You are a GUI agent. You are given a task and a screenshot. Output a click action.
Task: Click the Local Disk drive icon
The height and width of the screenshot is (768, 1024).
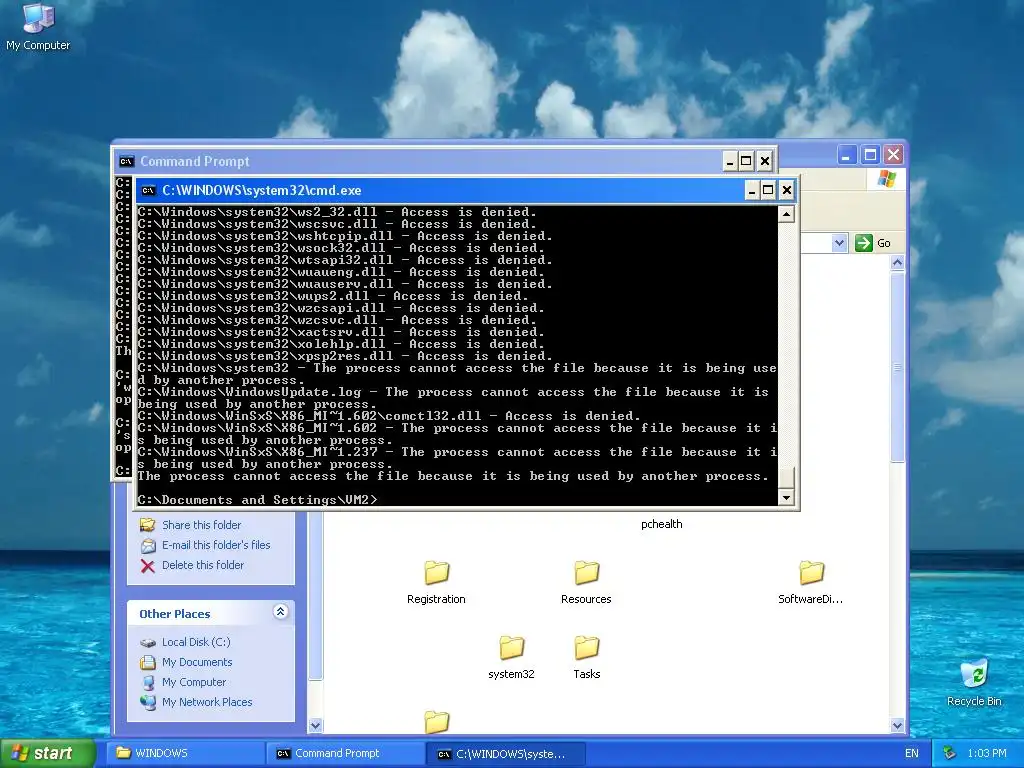click(x=148, y=643)
